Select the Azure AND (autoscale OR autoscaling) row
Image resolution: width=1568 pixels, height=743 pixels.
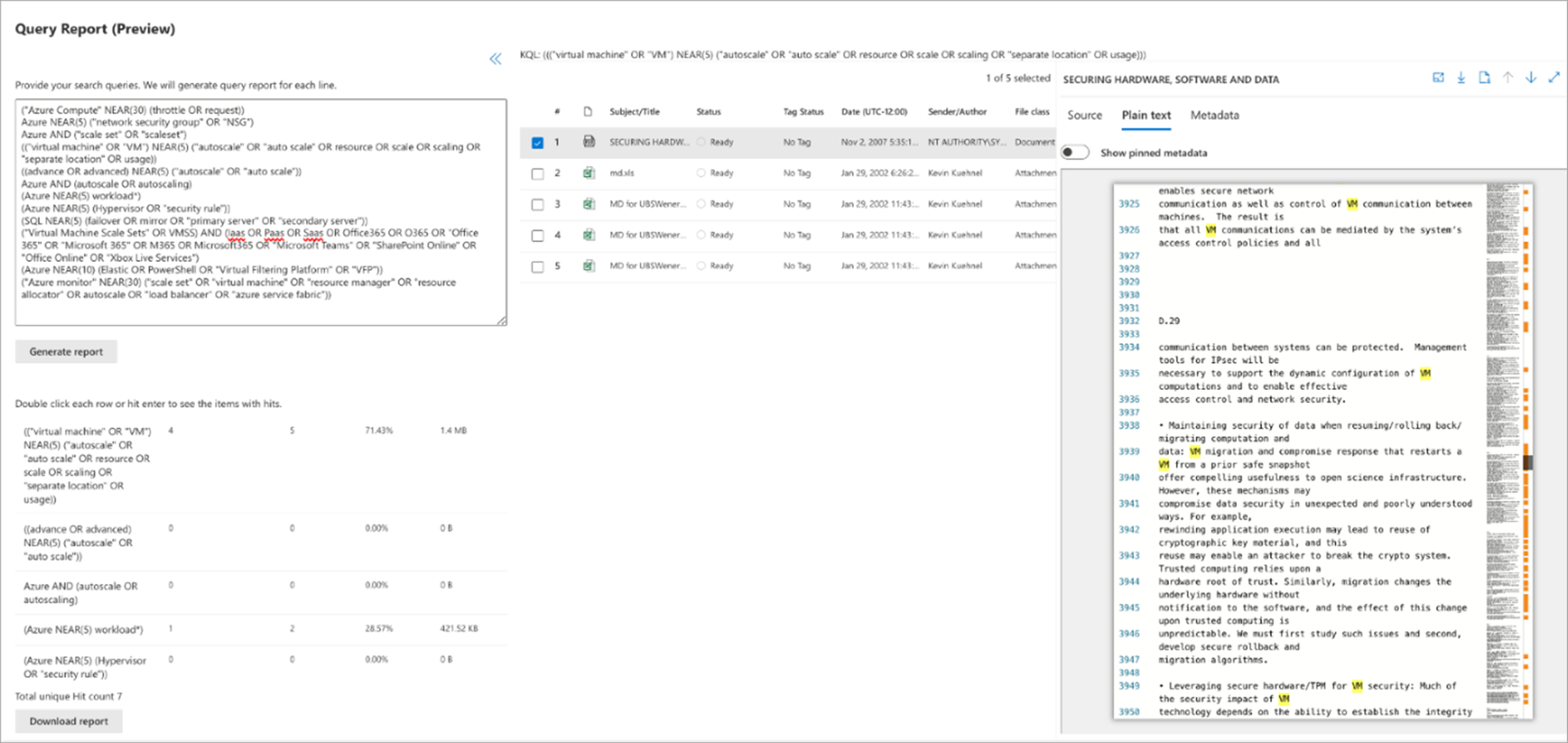tap(261, 593)
